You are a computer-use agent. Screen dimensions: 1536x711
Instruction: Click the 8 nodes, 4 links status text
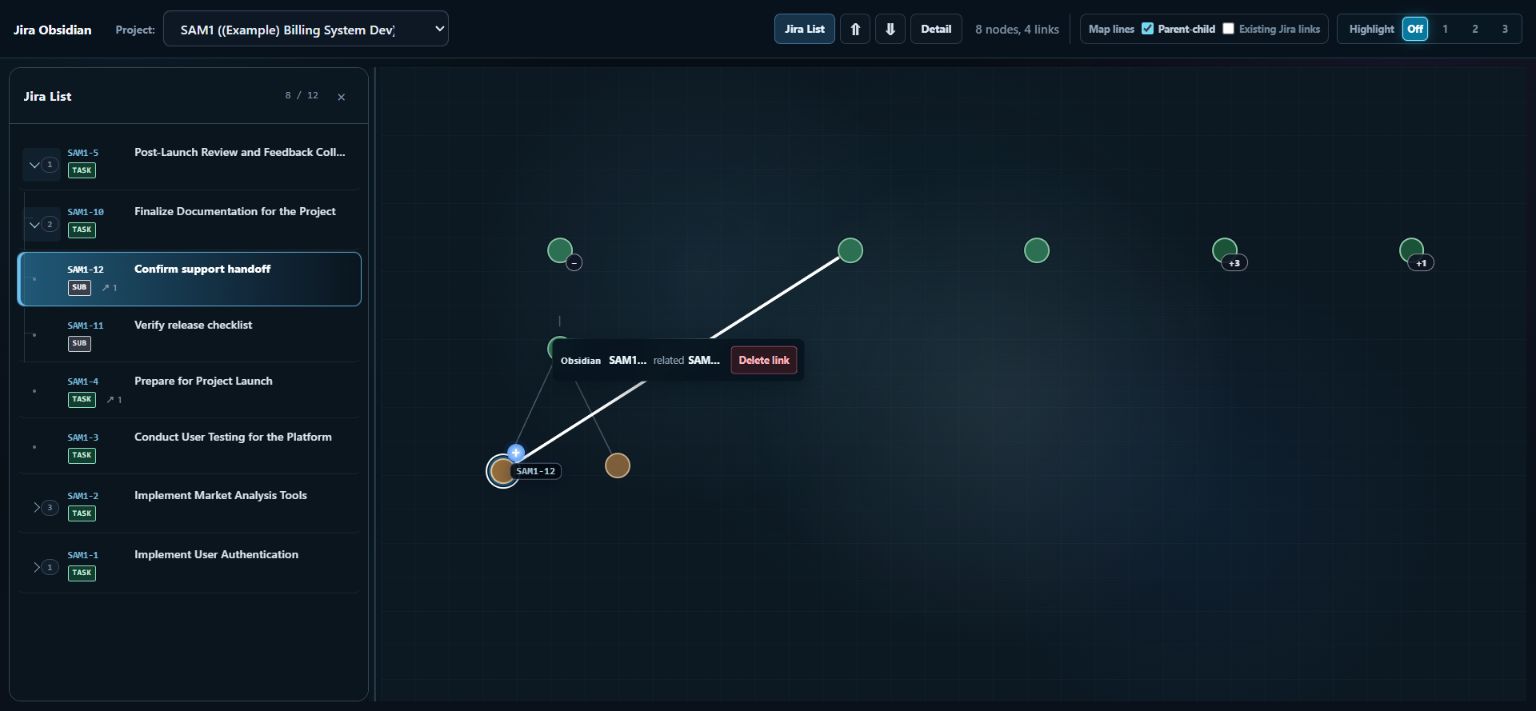[1017, 29]
